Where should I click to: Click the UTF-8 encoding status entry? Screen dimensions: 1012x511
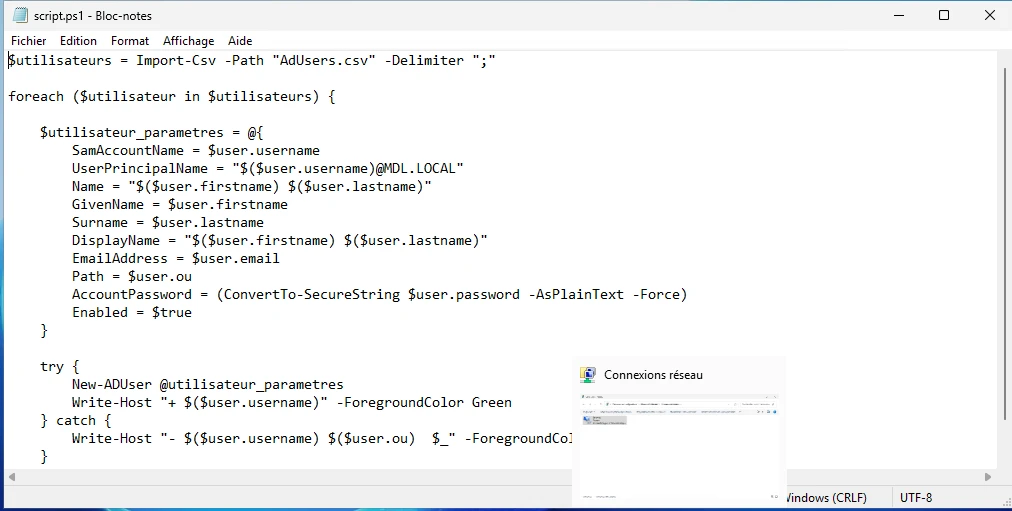(x=916, y=497)
